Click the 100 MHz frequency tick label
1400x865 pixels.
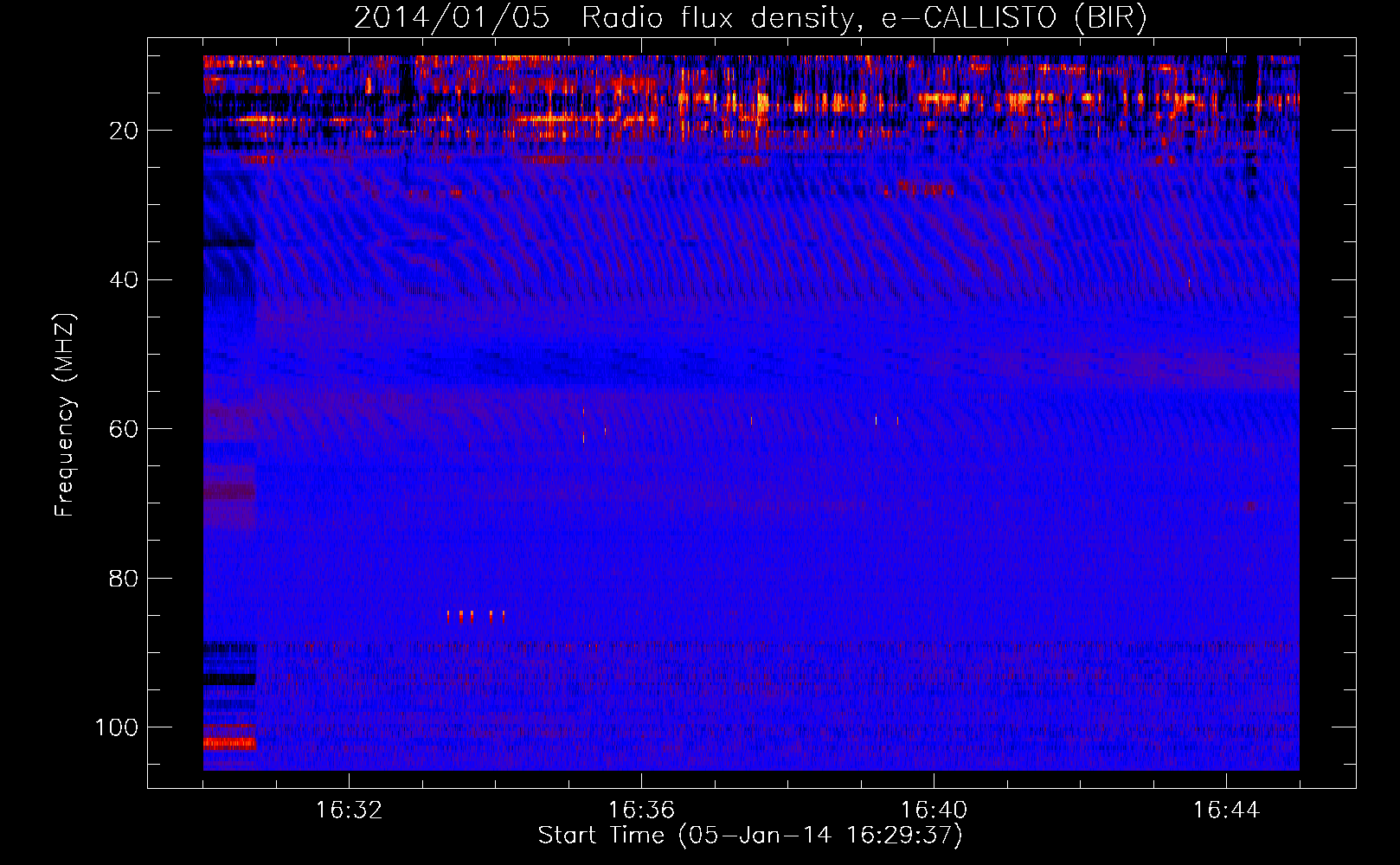point(117,727)
